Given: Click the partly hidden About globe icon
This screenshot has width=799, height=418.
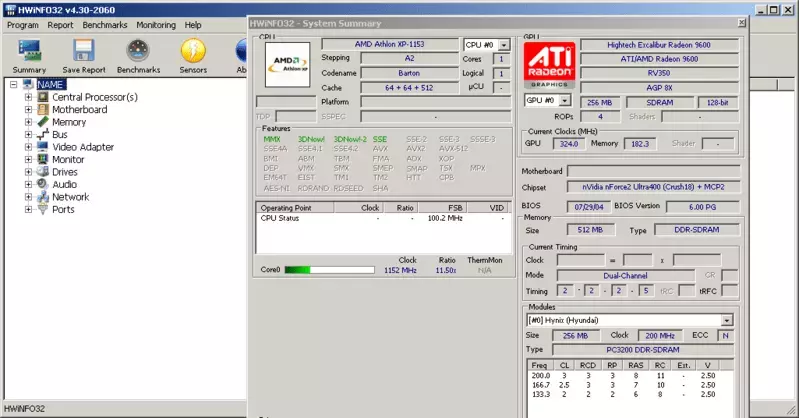Looking at the screenshot, I should pyautogui.click(x=242, y=51).
